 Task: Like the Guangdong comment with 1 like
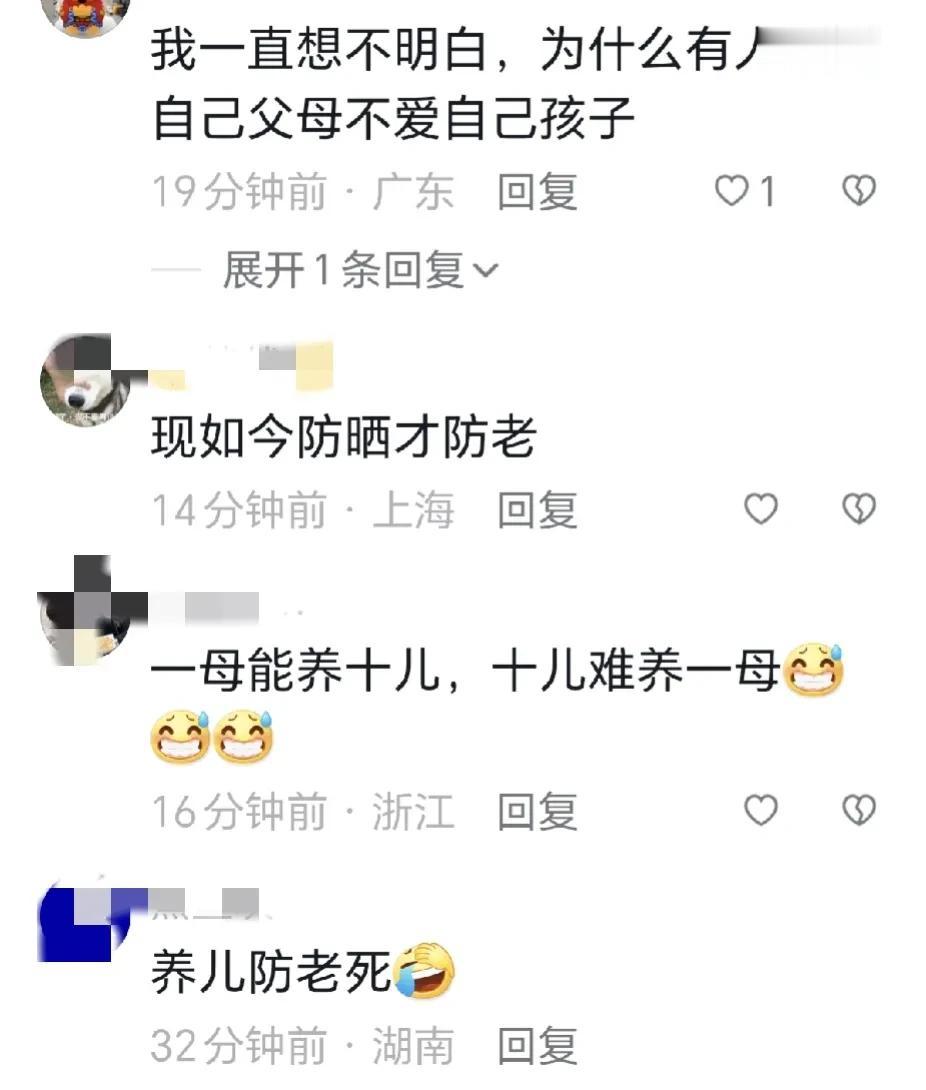click(731, 190)
